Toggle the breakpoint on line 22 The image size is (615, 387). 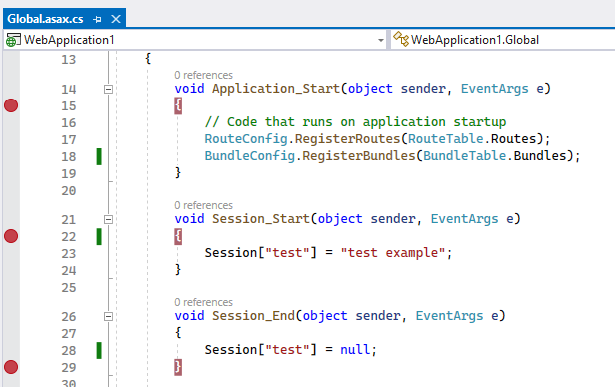11,236
